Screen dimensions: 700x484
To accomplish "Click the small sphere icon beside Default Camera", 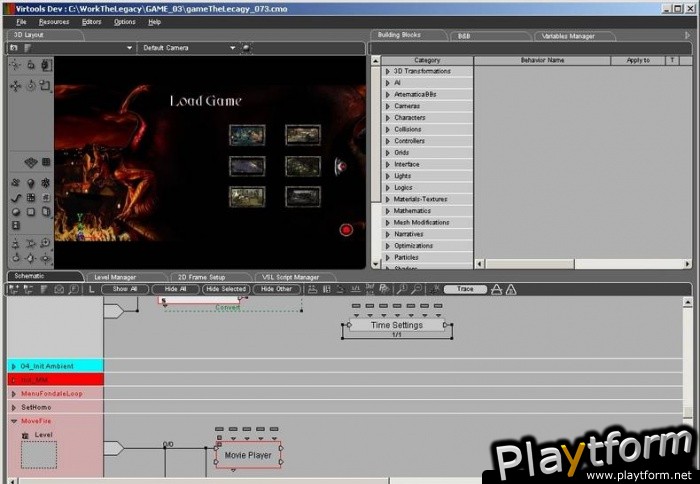I will click(x=246, y=48).
